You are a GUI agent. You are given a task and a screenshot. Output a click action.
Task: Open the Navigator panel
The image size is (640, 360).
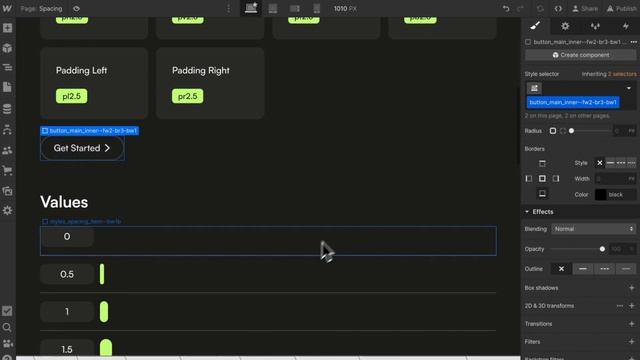7,67
